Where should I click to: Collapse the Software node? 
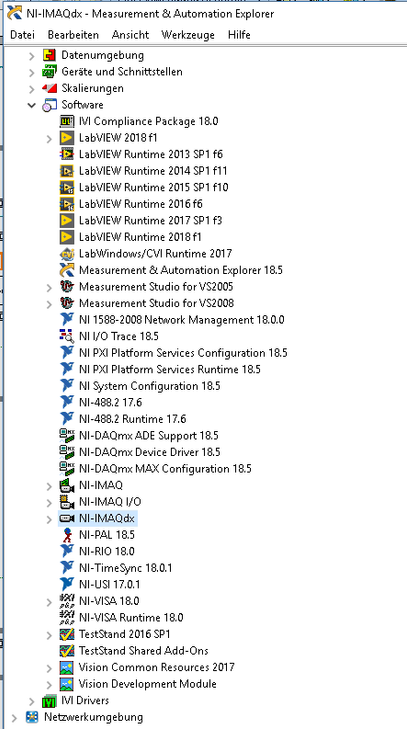[31, 106]
